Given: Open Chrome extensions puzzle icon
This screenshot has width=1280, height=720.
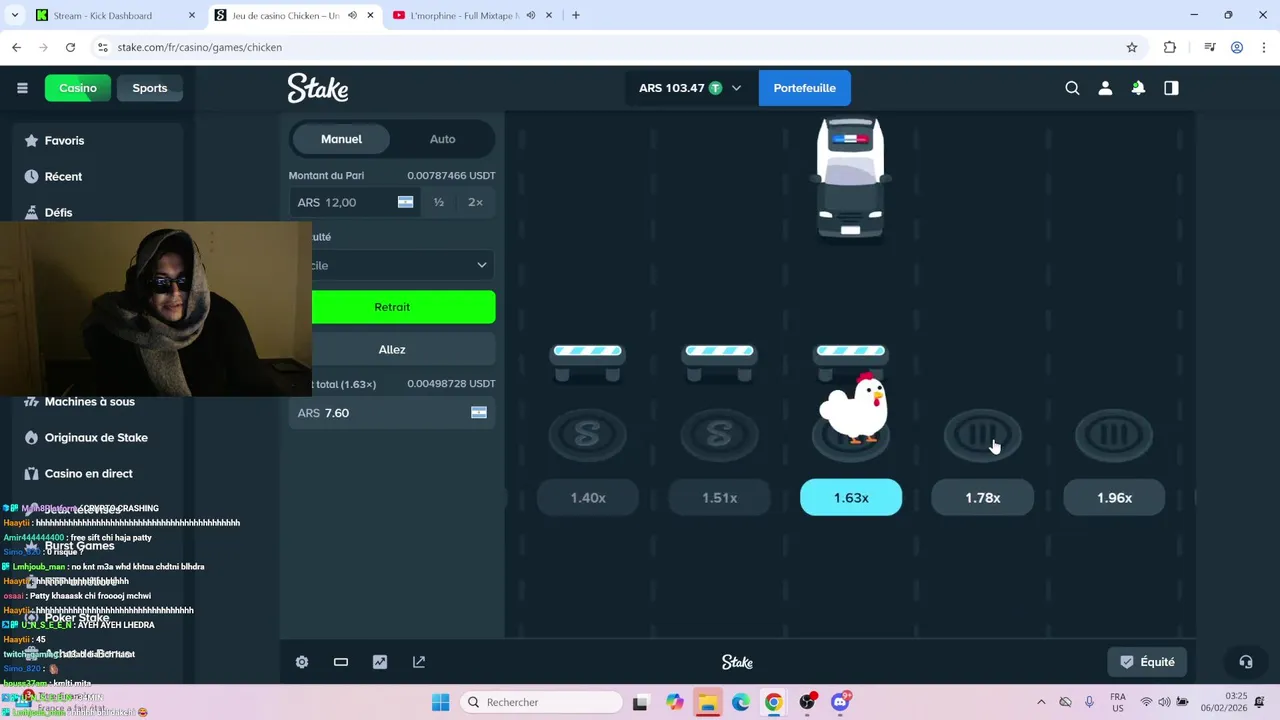Looking at the screenshot, I should tap(1170, 47).
